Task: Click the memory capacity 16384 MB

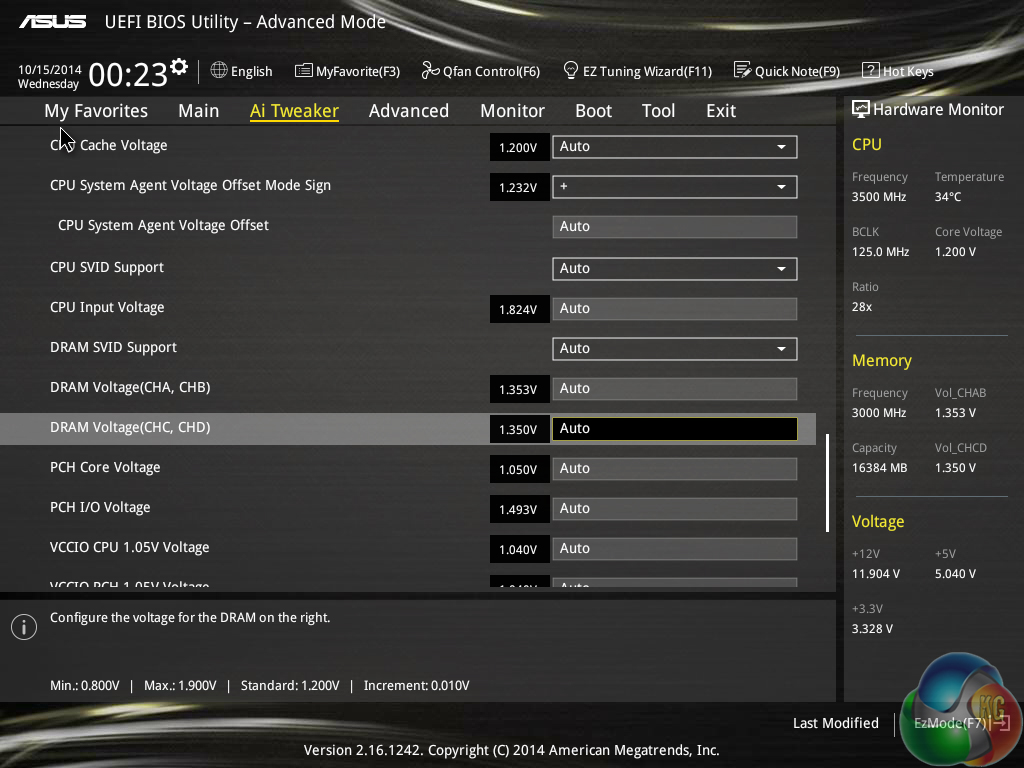Action: coord(879,468)
